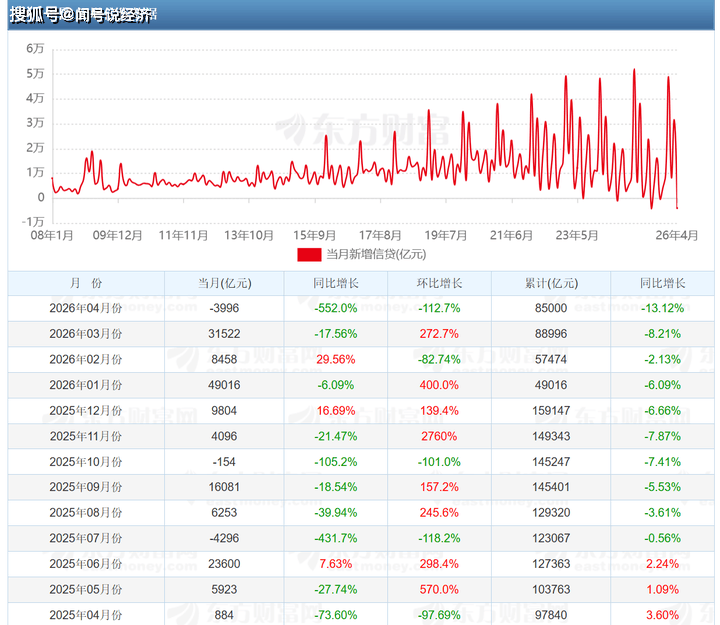The width and height of the screenshot is (720, 625).
Task: Select the 2026年02月份 row label
Action: 86,360
